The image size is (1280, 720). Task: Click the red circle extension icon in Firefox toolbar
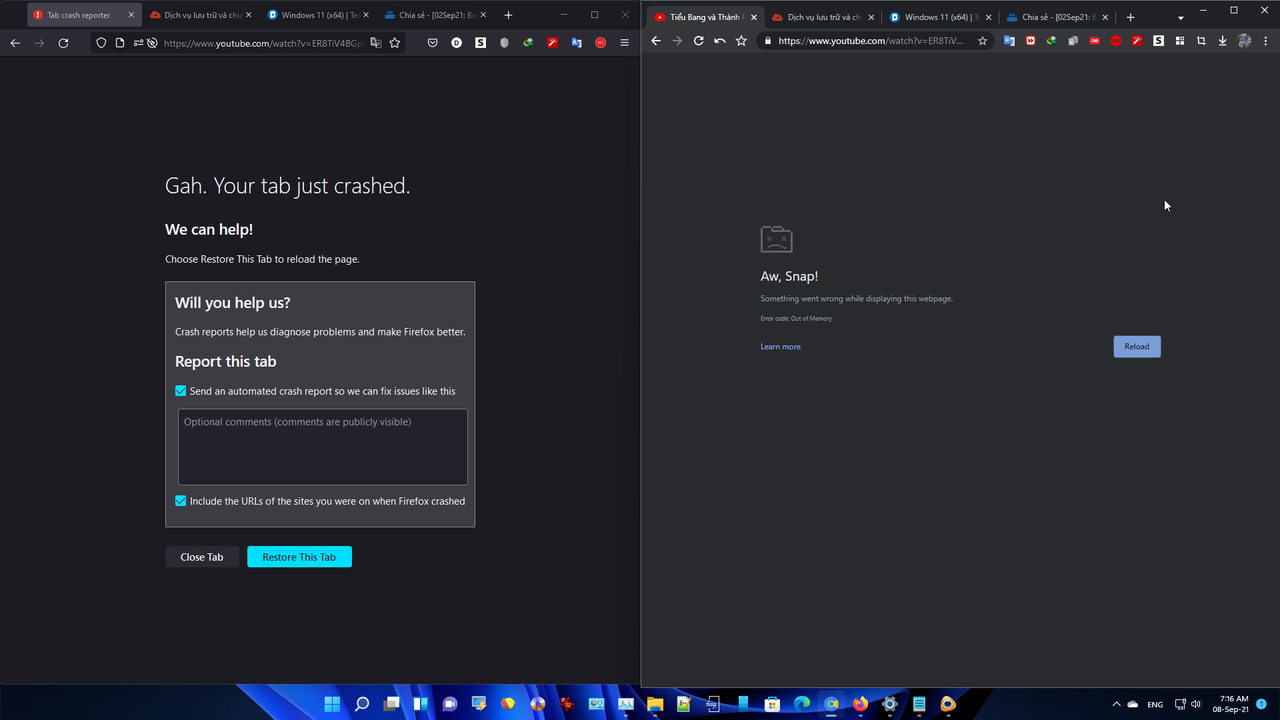click(600, 43)
